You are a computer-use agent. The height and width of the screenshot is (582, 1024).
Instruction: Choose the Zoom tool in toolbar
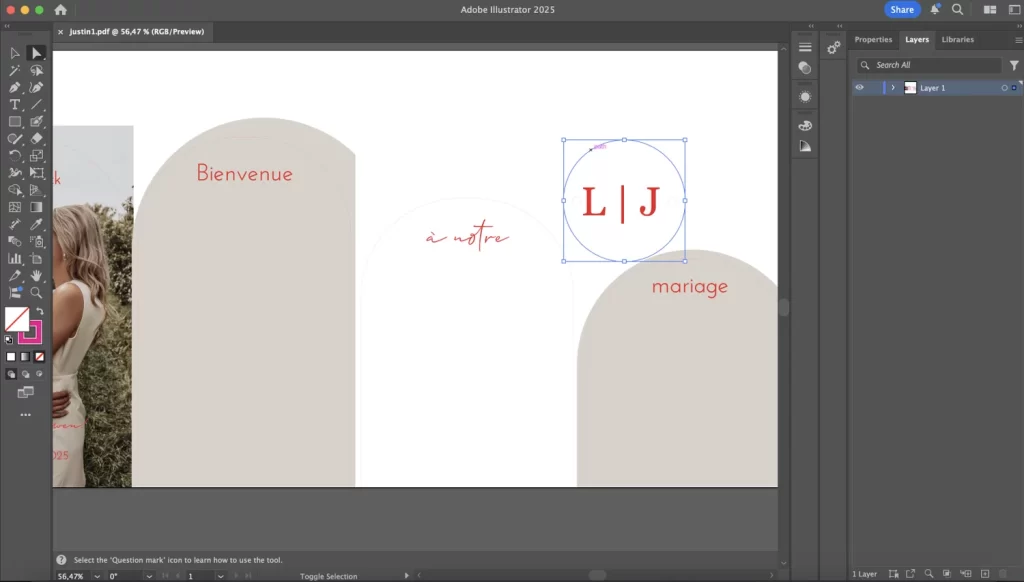36,293
